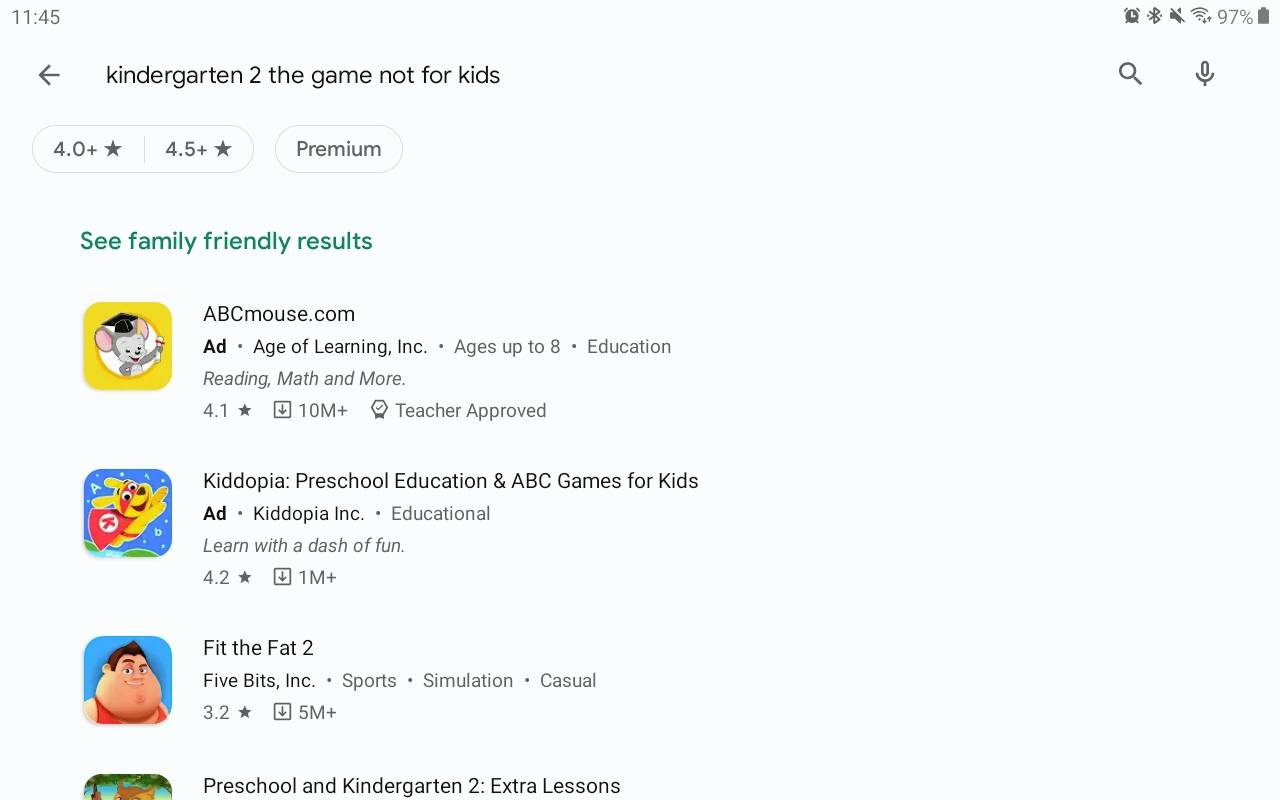Tap the back arrow icon
The width and height of the screenshot is (1280, 800).
click(x=49, y=75)
